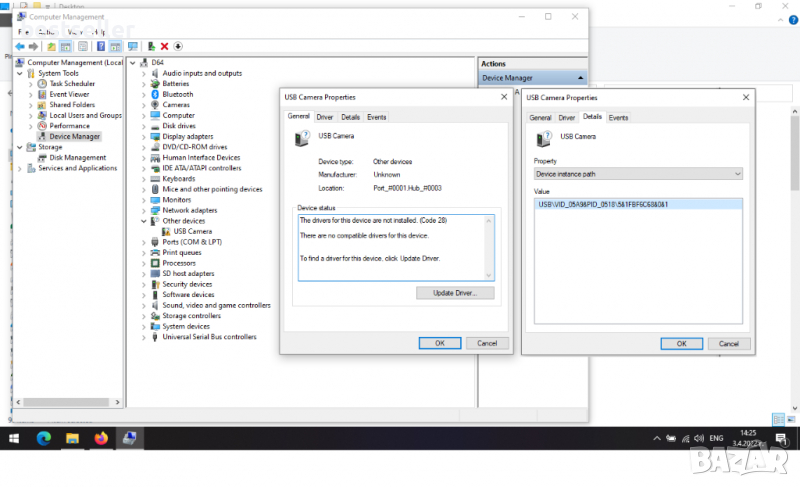
Task: Click the down-arrow toolbar icon after the red X
Action: click(x=178, y=46)
